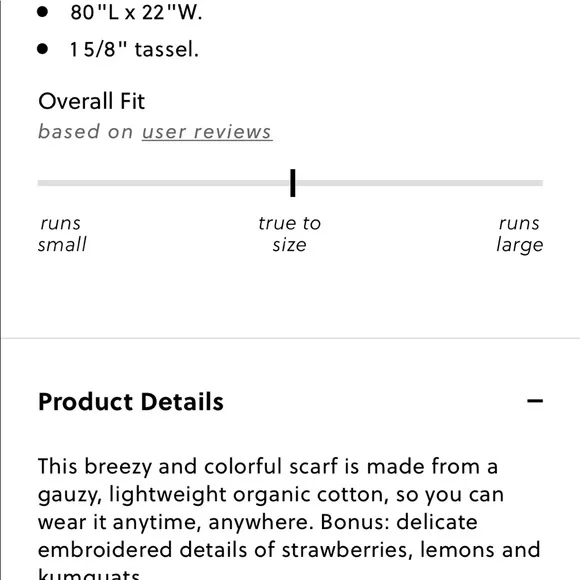The image size is (580, 580).
Task: Select the 'runs small' label
Action: click(62, 234)
